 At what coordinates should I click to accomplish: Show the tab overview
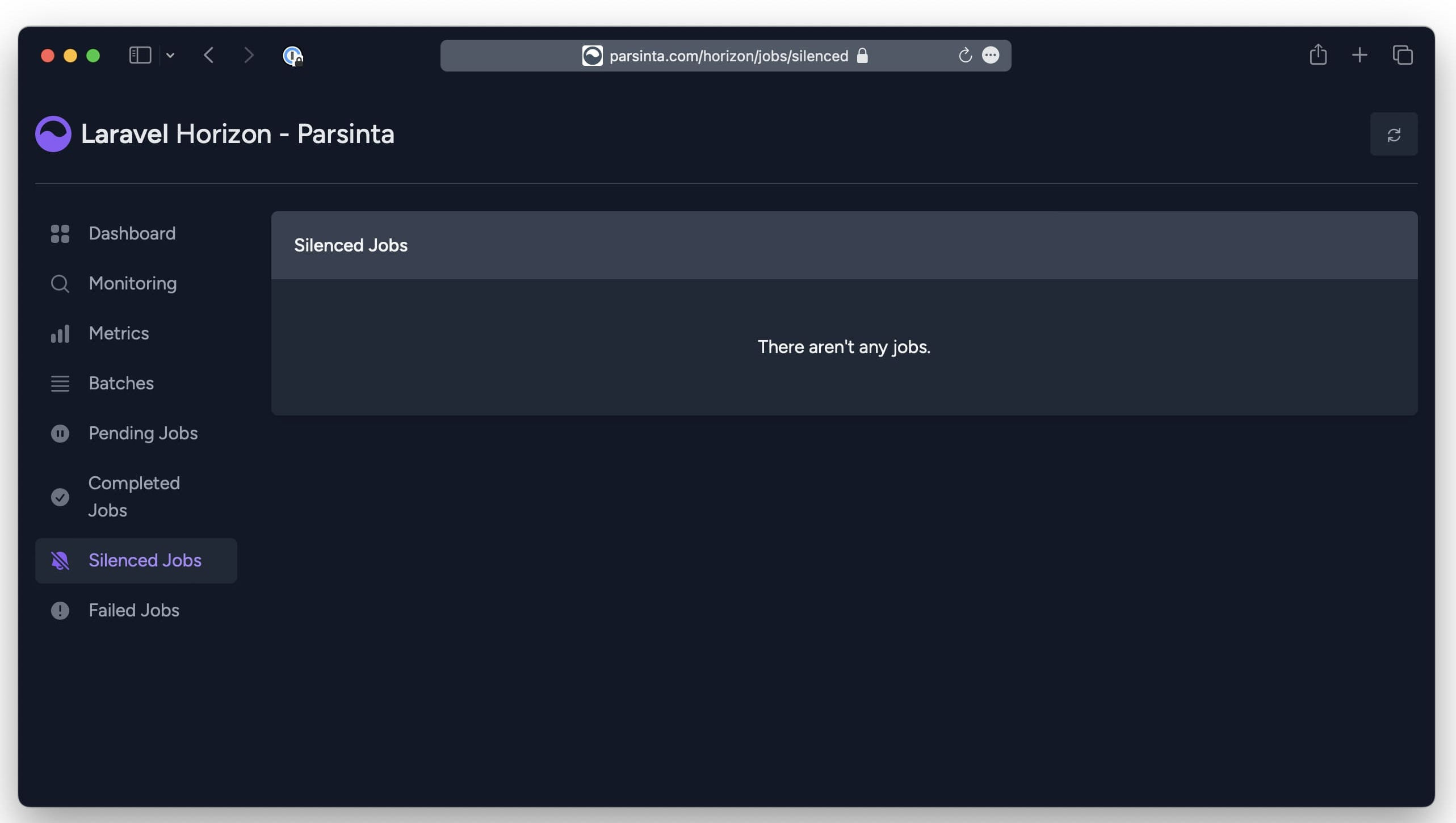[x=1403, y=55]
